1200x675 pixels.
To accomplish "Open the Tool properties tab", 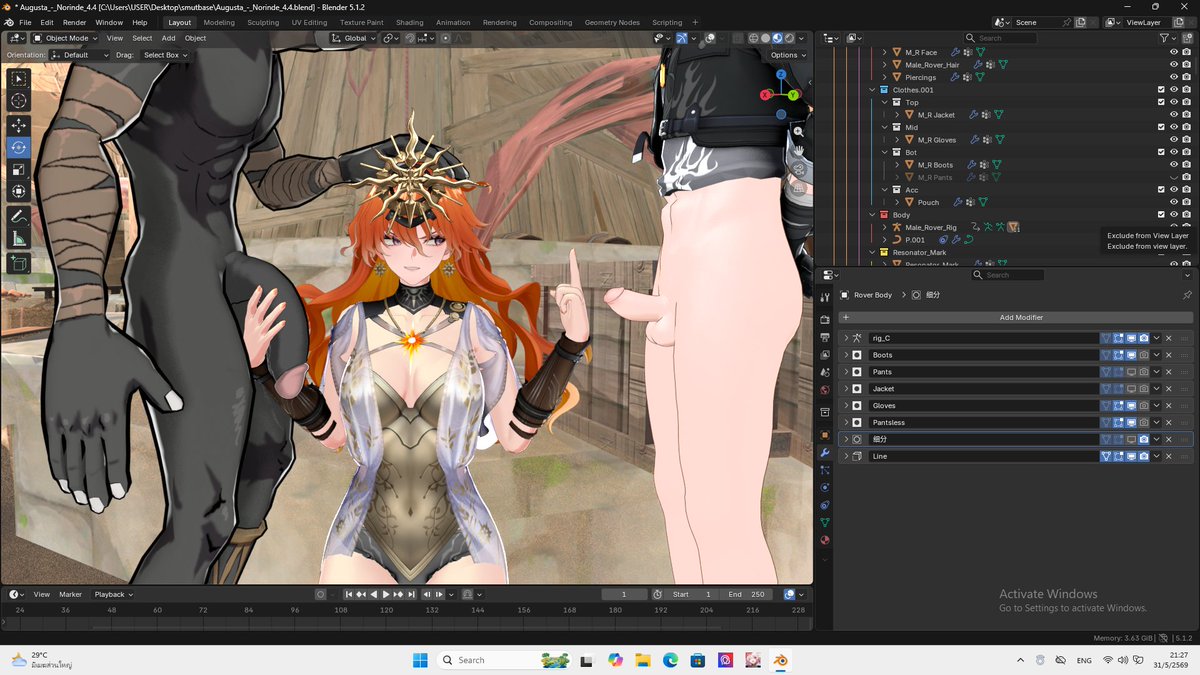I will pos(825,297).
